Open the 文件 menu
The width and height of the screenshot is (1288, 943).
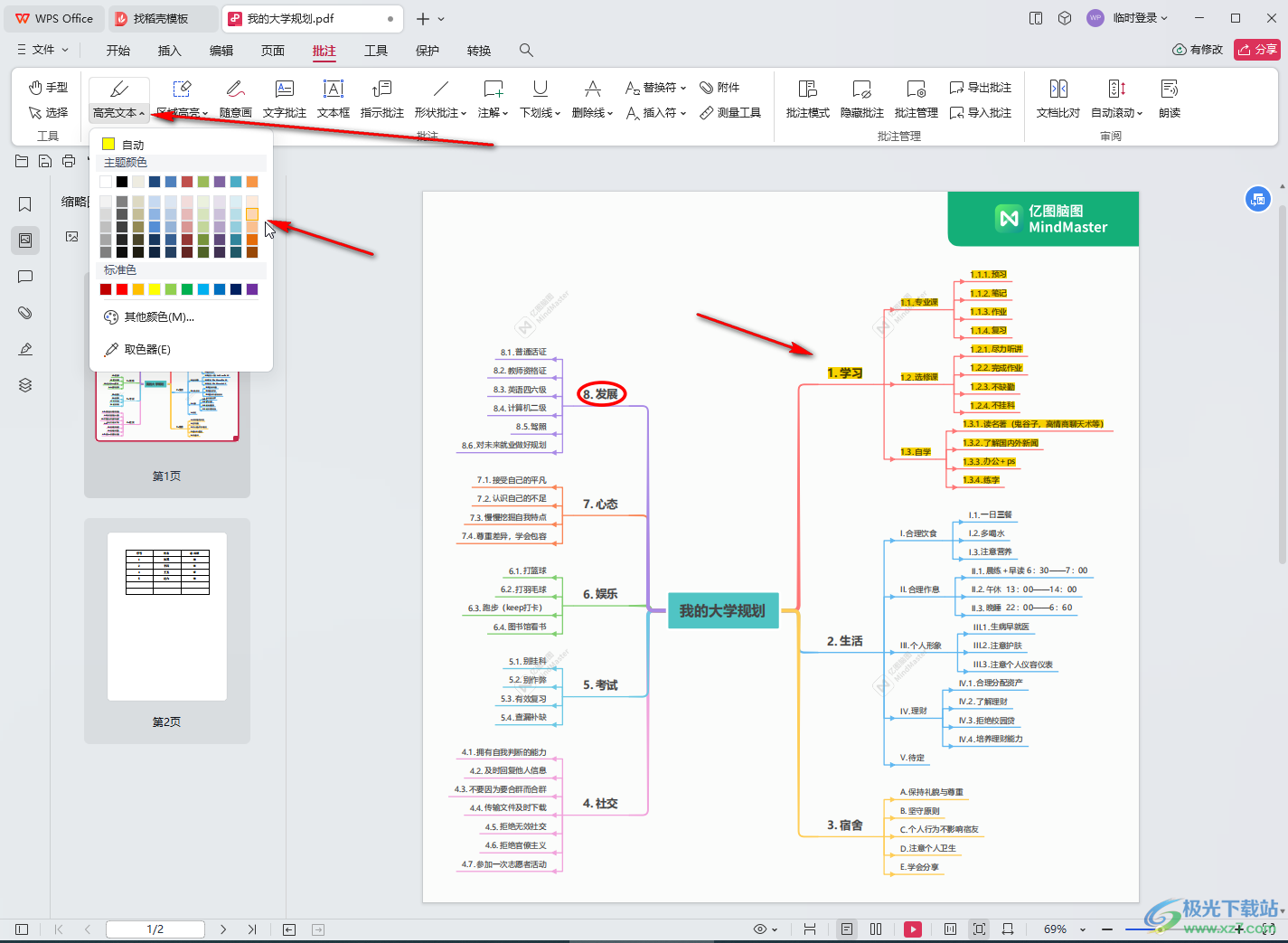click(x=42, y=50)
